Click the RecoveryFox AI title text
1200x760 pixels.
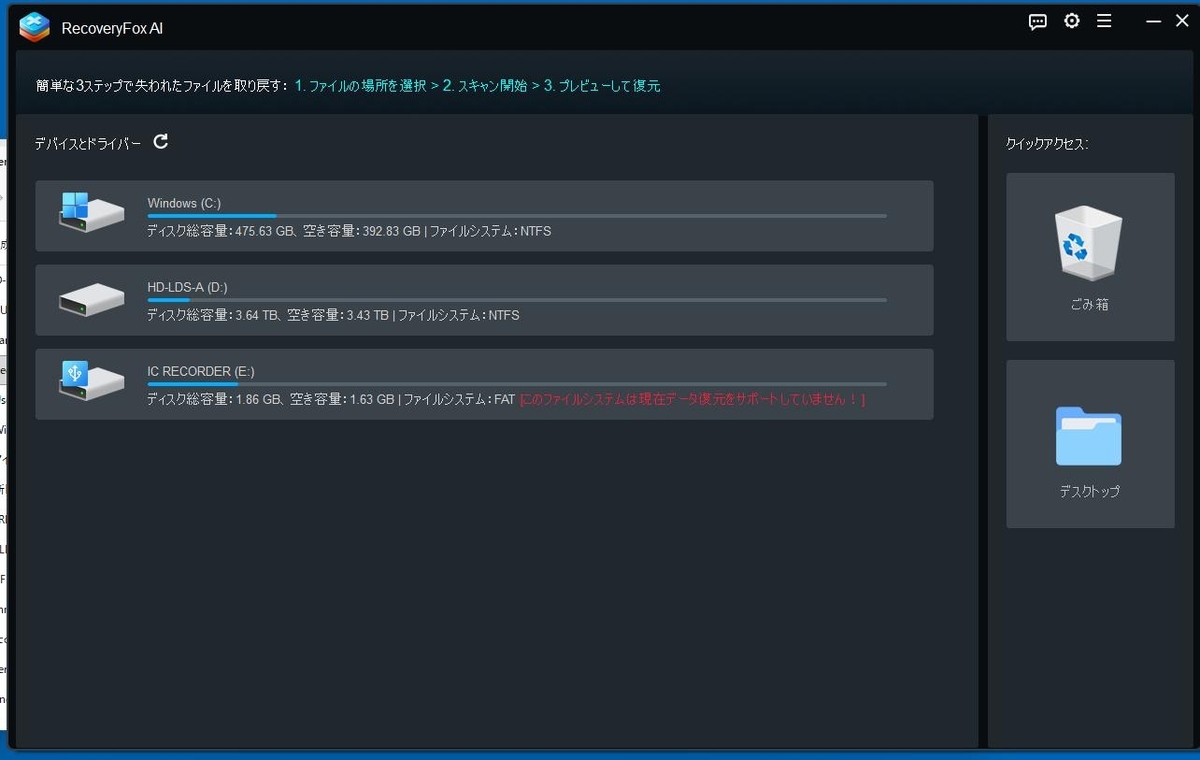point(112,29)
